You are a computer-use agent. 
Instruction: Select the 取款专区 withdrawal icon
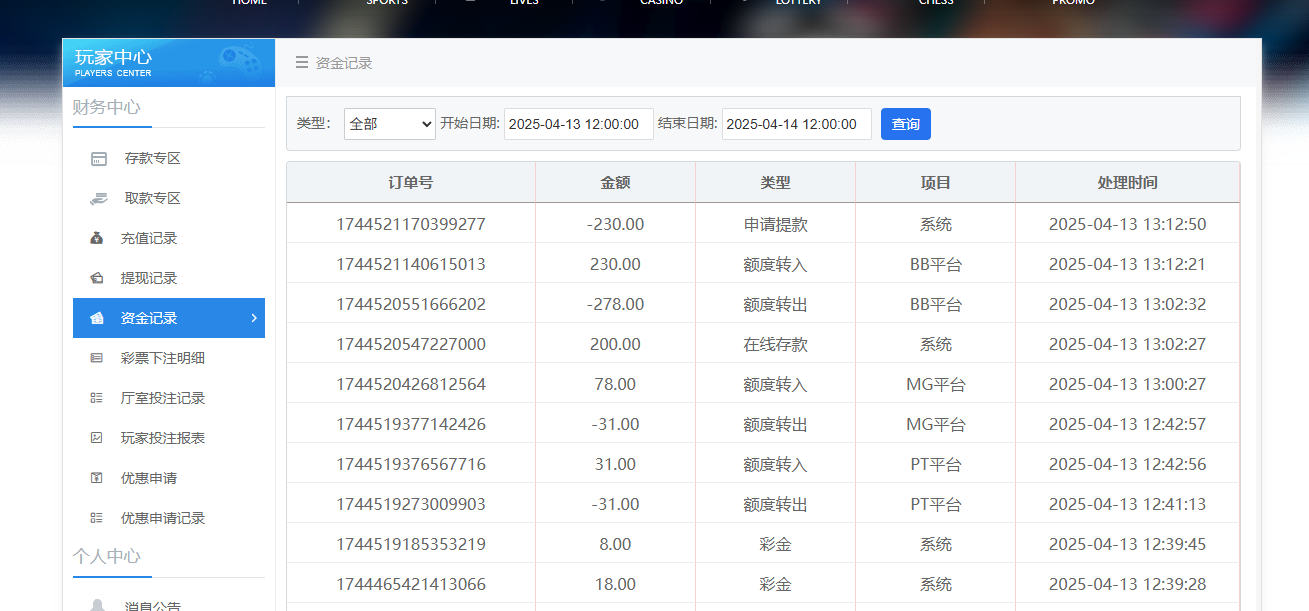pos(97,198)
